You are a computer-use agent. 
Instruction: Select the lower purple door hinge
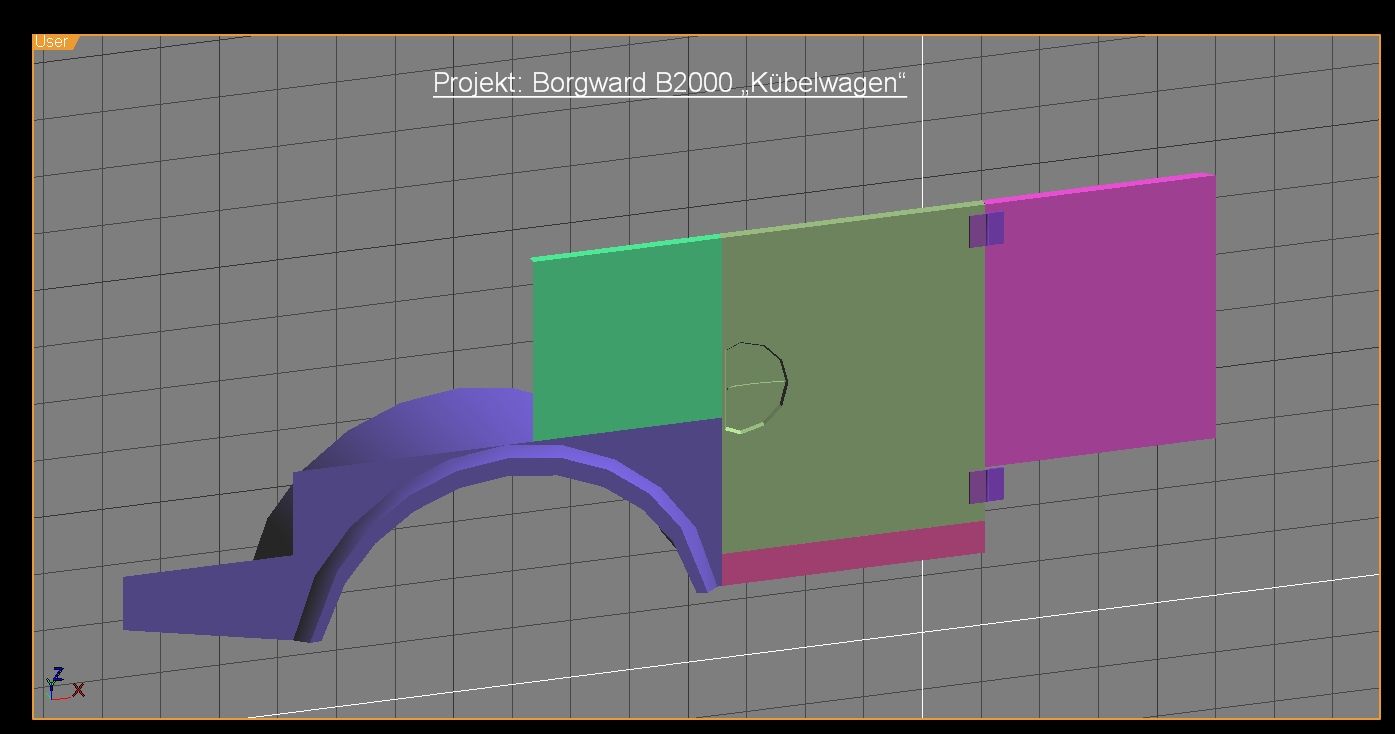[986, 485]
